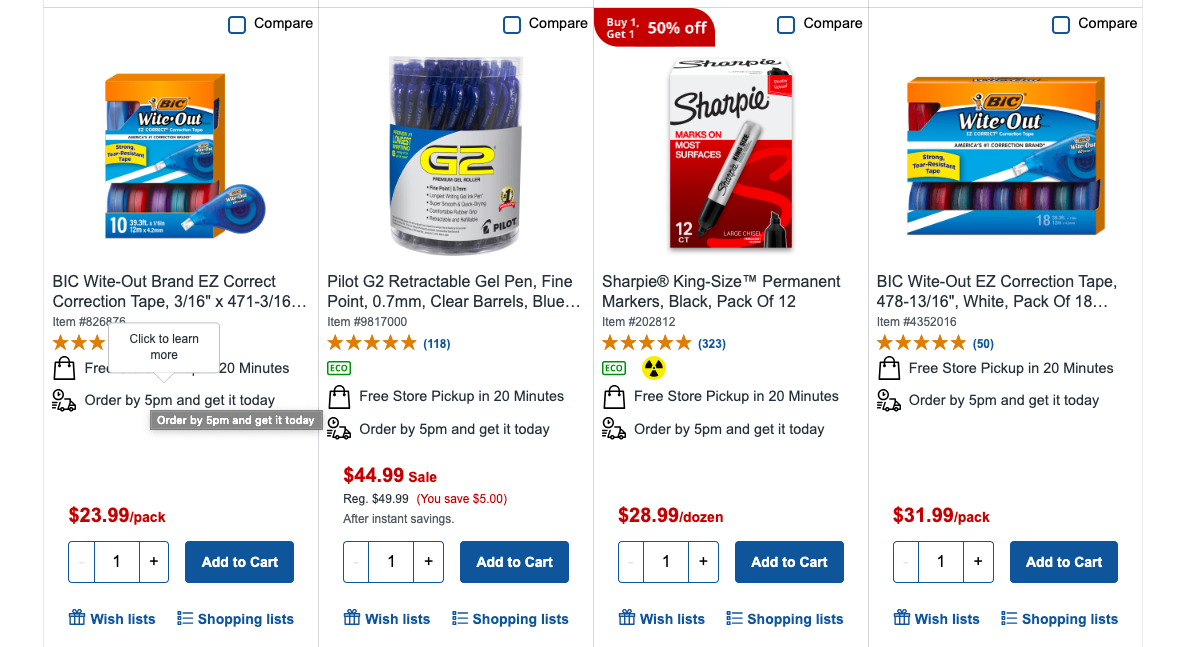Enable Compare for Sharpie King-Size markers
1178x647 pixels.
[x=786, y=24]
